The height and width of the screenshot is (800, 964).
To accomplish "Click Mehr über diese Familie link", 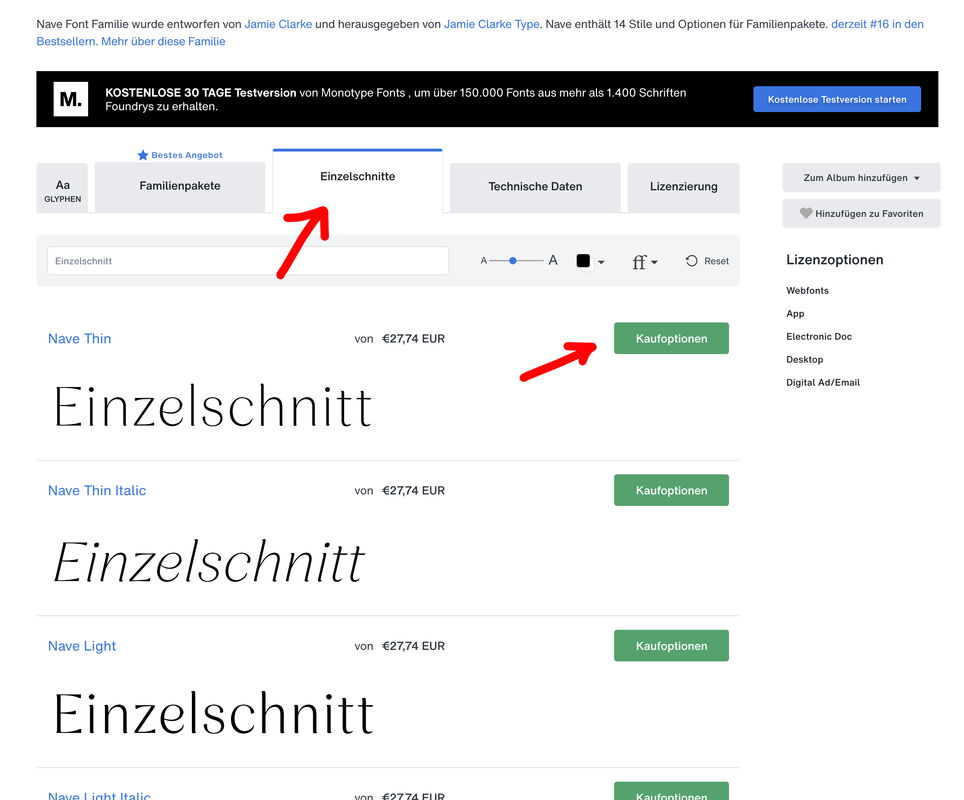I will tap(164, 41).
